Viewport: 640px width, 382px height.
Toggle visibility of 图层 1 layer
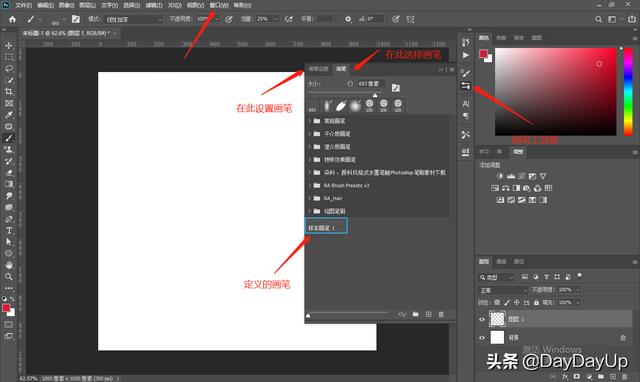pos(482,320)
